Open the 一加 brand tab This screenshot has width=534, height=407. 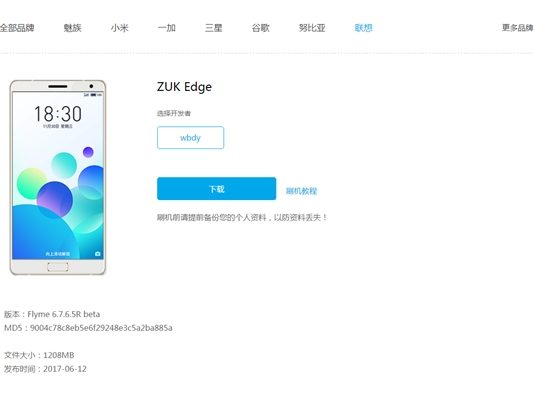coord(167,28)
